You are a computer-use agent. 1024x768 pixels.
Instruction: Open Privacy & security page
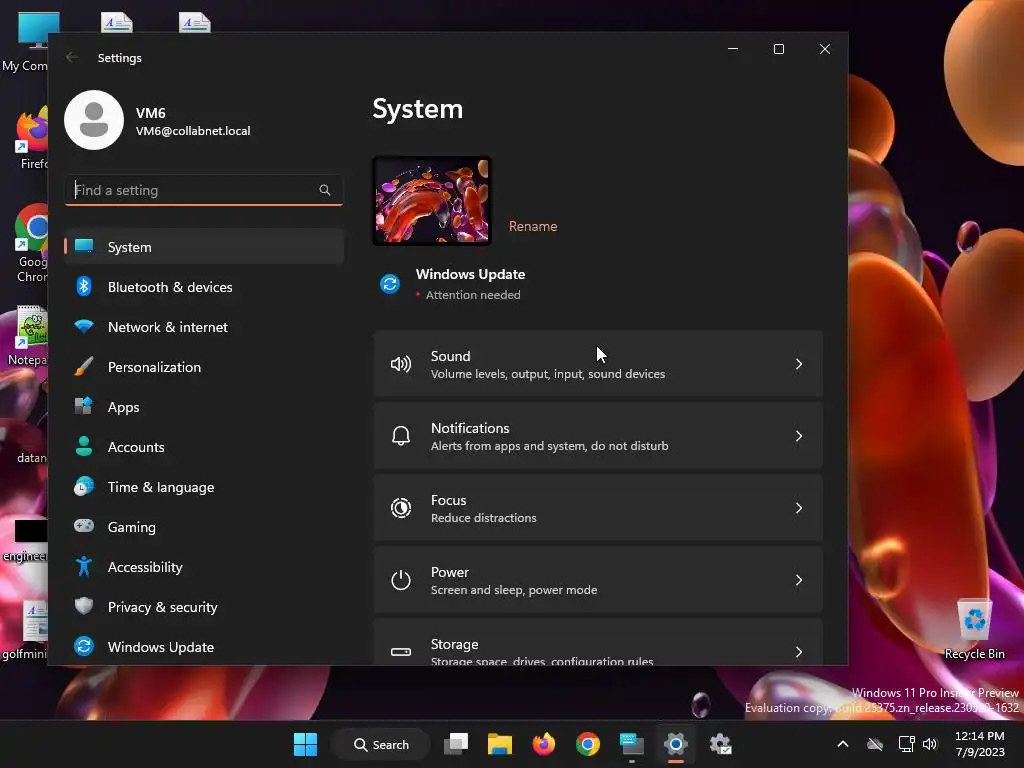coord(204,607)
